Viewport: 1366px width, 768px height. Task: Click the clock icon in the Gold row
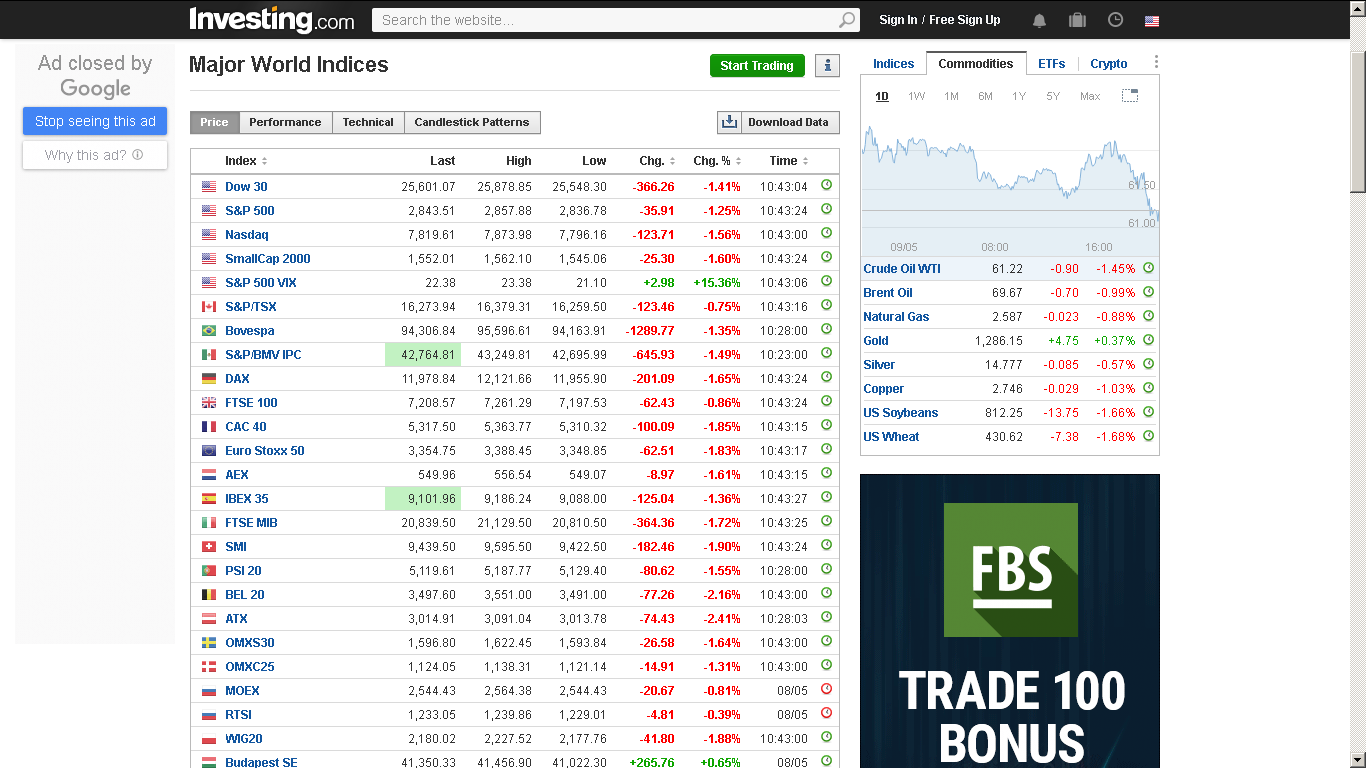1148,340
